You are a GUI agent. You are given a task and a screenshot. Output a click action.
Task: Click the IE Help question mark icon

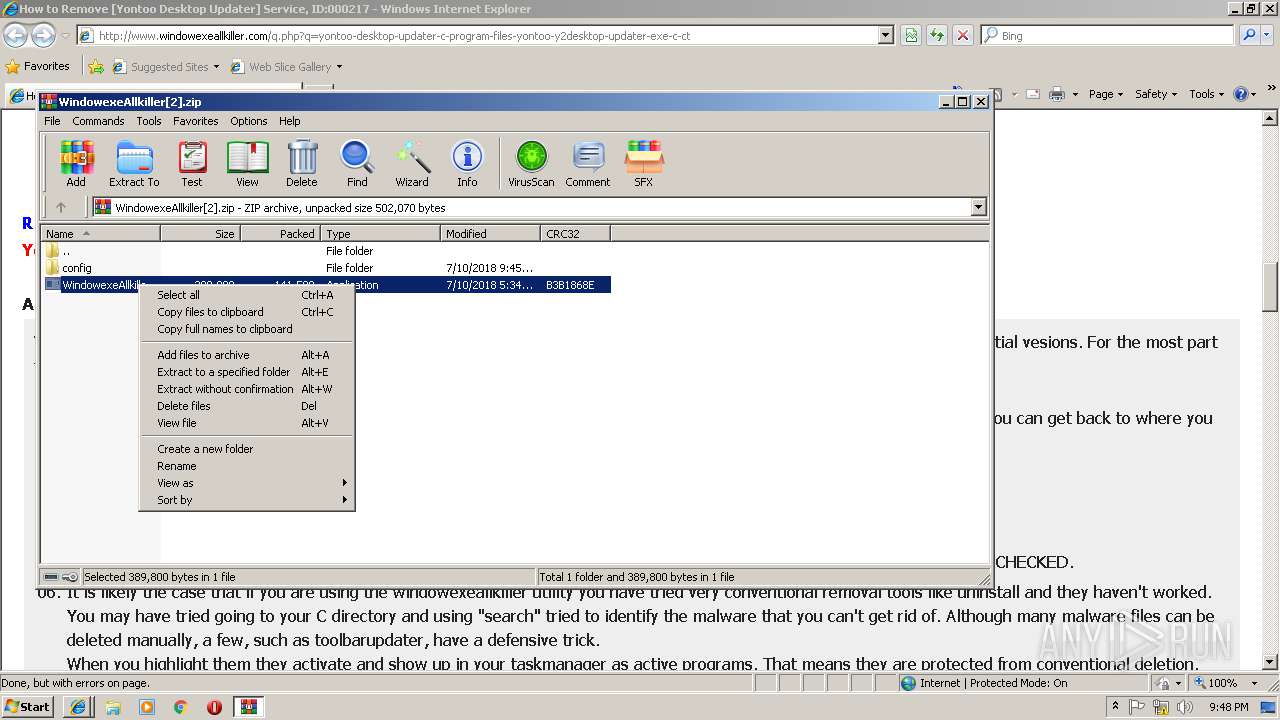(x=1240, y=94)
